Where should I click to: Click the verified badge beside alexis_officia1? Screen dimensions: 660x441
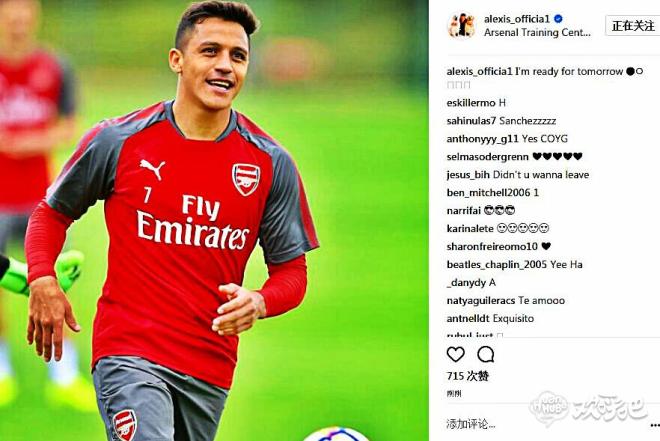click(558, 19)
